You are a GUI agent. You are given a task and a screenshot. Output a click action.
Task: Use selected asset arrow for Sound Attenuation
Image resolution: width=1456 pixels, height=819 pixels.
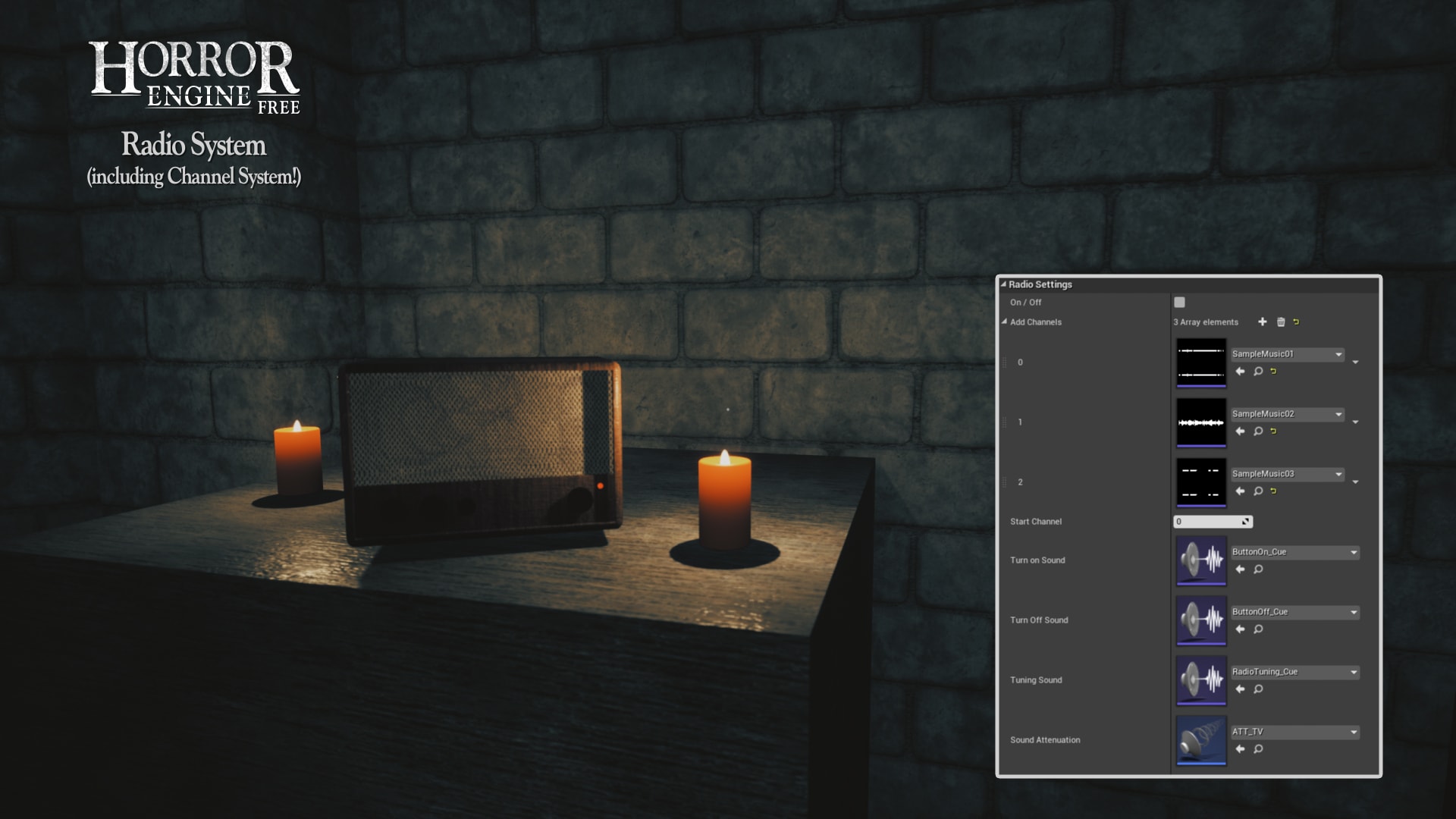(x=1240, y=748)
